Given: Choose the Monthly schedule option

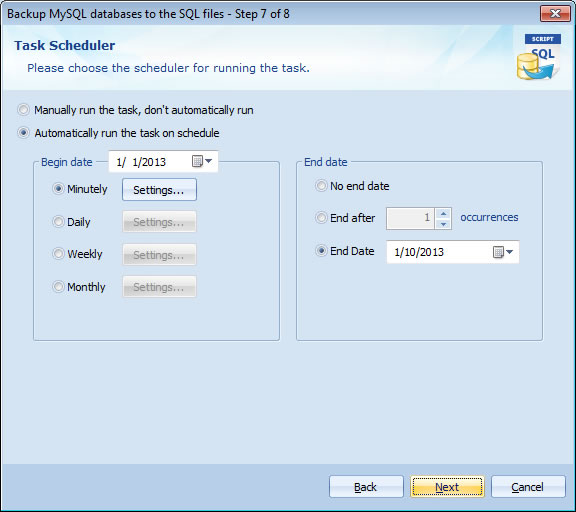Looking at the screenshot, I should click(x=58, y=286).
